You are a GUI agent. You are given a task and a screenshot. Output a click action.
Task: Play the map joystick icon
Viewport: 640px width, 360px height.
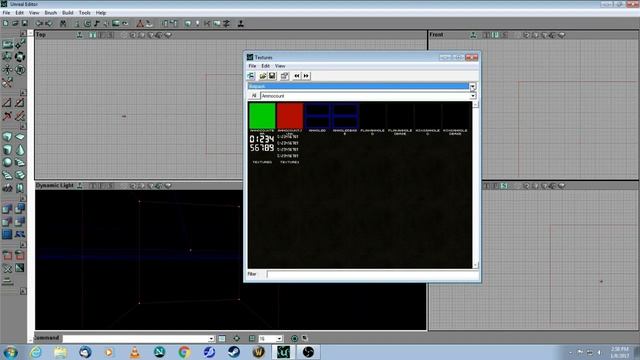(240, 24)
